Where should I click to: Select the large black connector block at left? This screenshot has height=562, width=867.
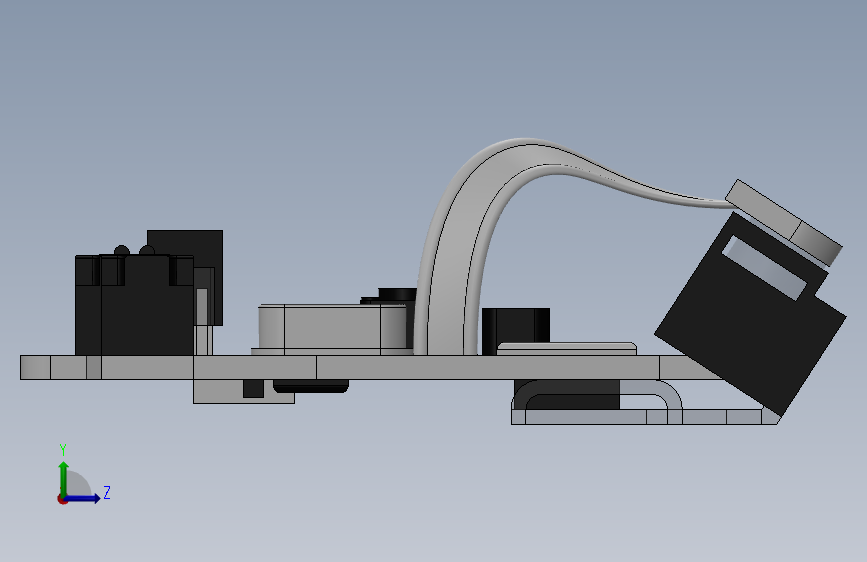(x=134, y=305)
